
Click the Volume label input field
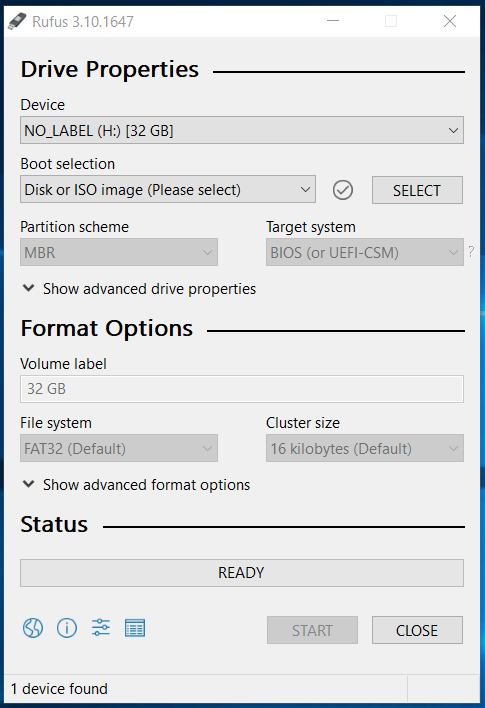pos(242,389)
